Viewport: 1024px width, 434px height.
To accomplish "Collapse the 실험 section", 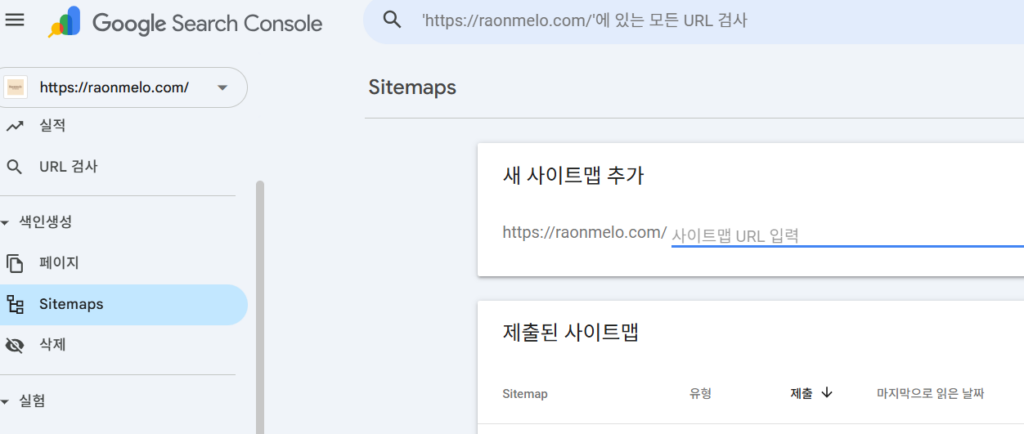I will coord(6,401).
